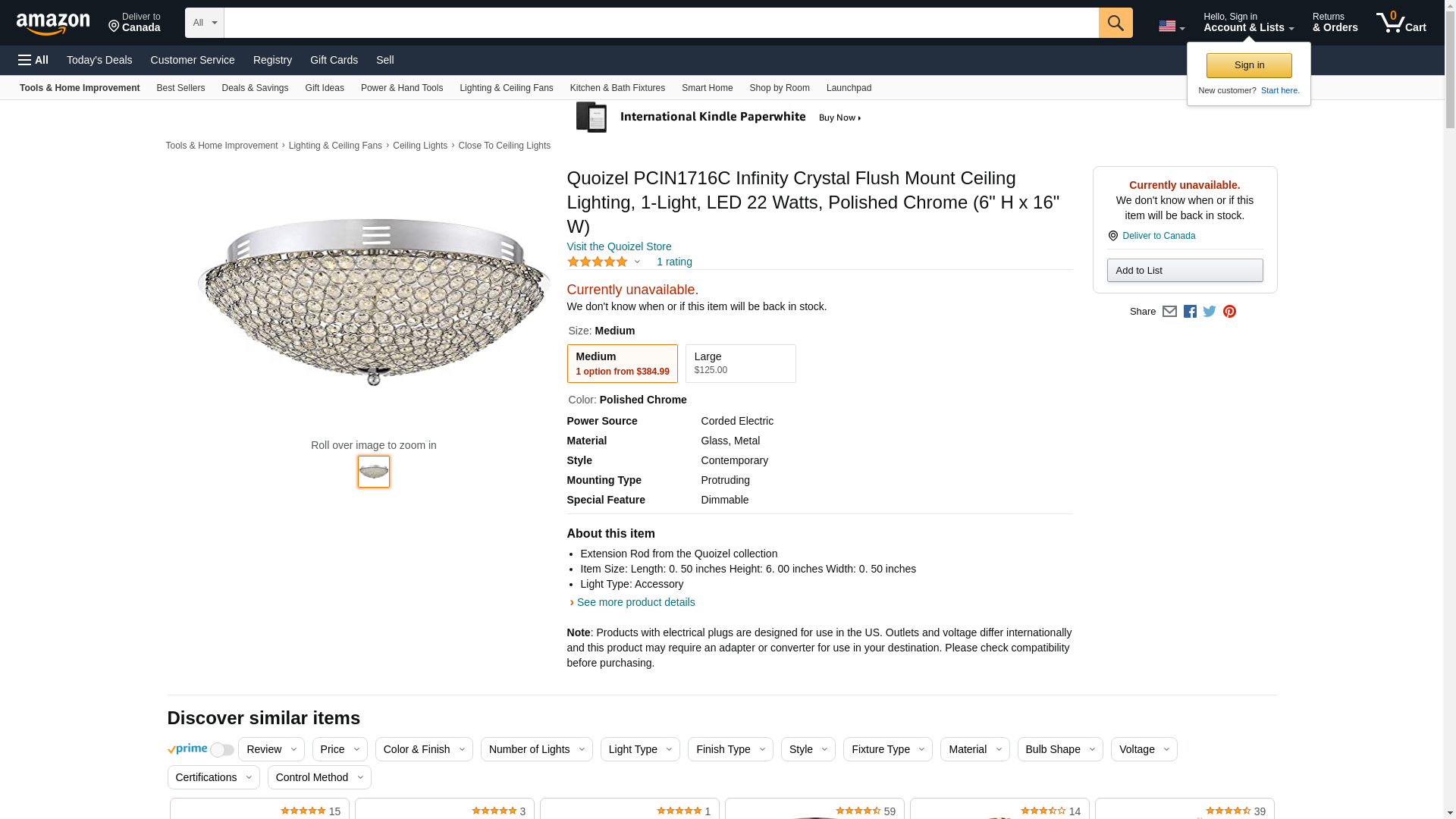Select the Large size option

click(740, 363)
